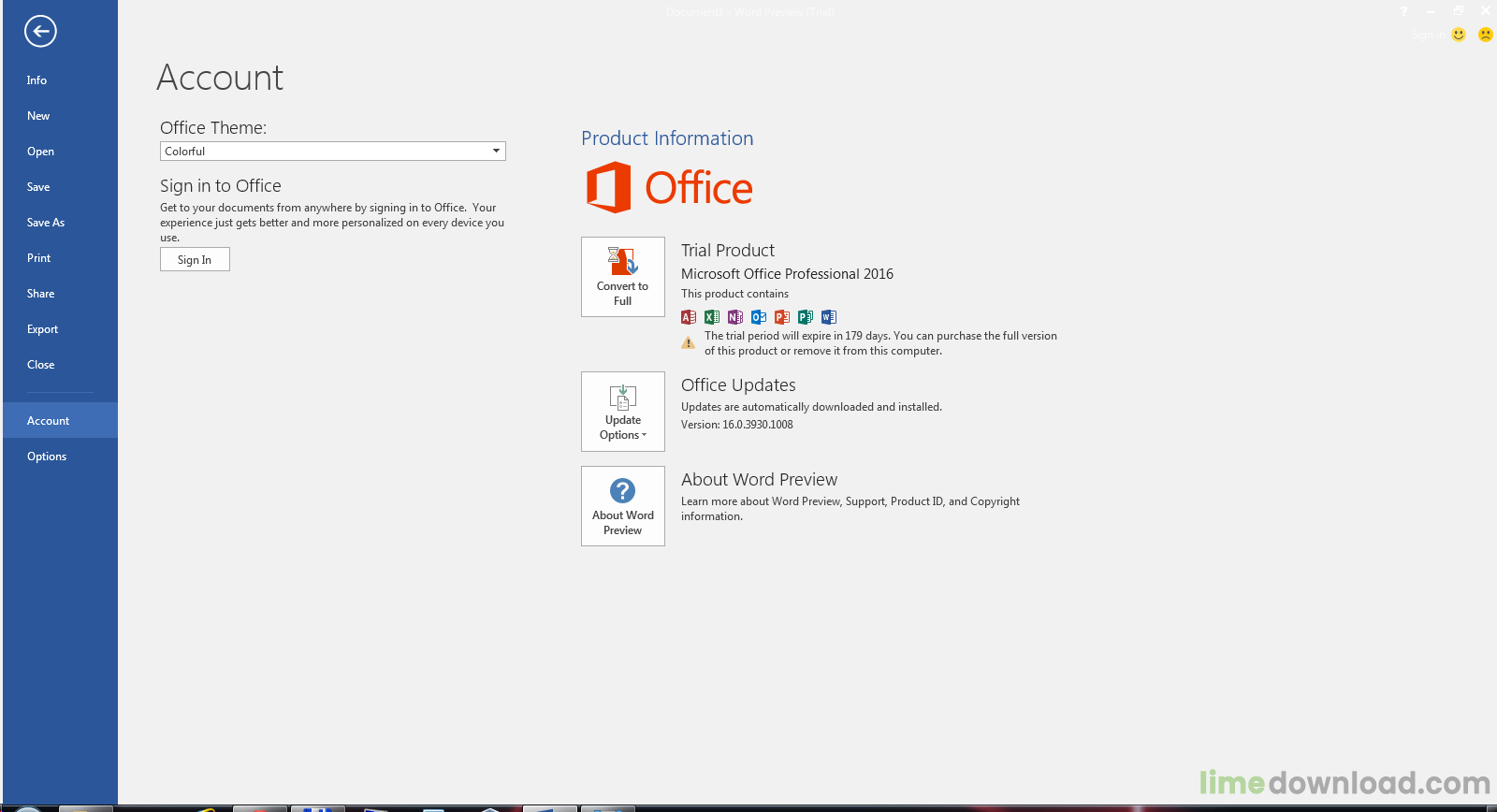1497x812 pixels.
Task: Click the 'Sign in to Office' heading
Action: point(221,186)
